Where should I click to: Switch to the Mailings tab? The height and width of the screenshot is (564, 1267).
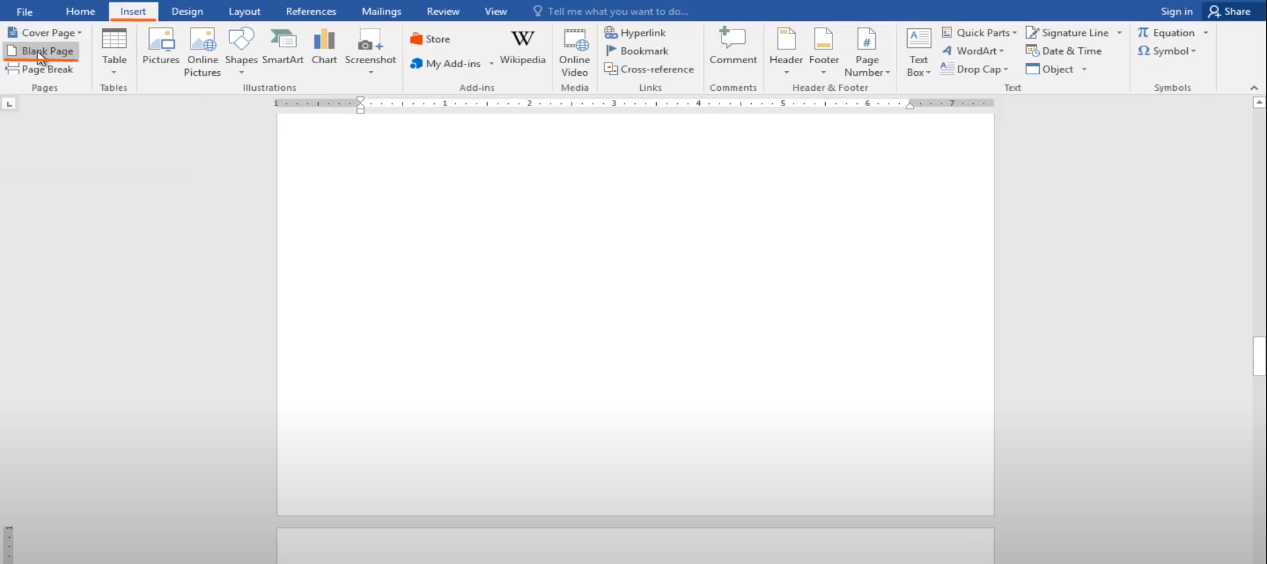click(381, 12)
